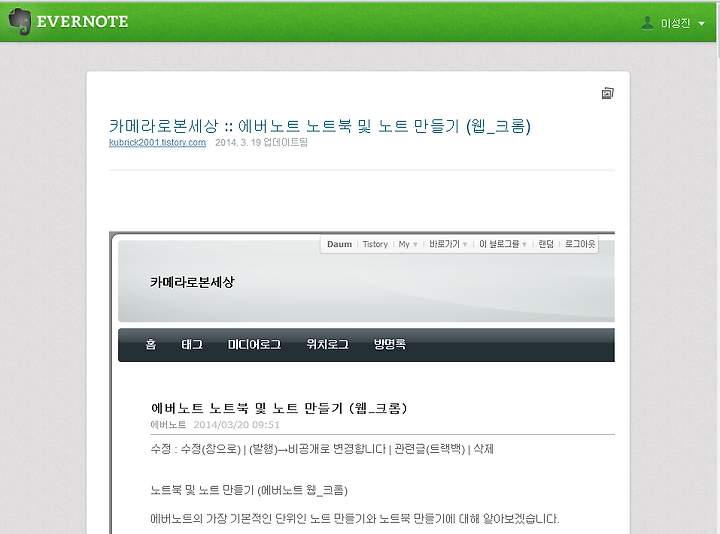Open the My dropdown in blog toolbar

(408, 244)
